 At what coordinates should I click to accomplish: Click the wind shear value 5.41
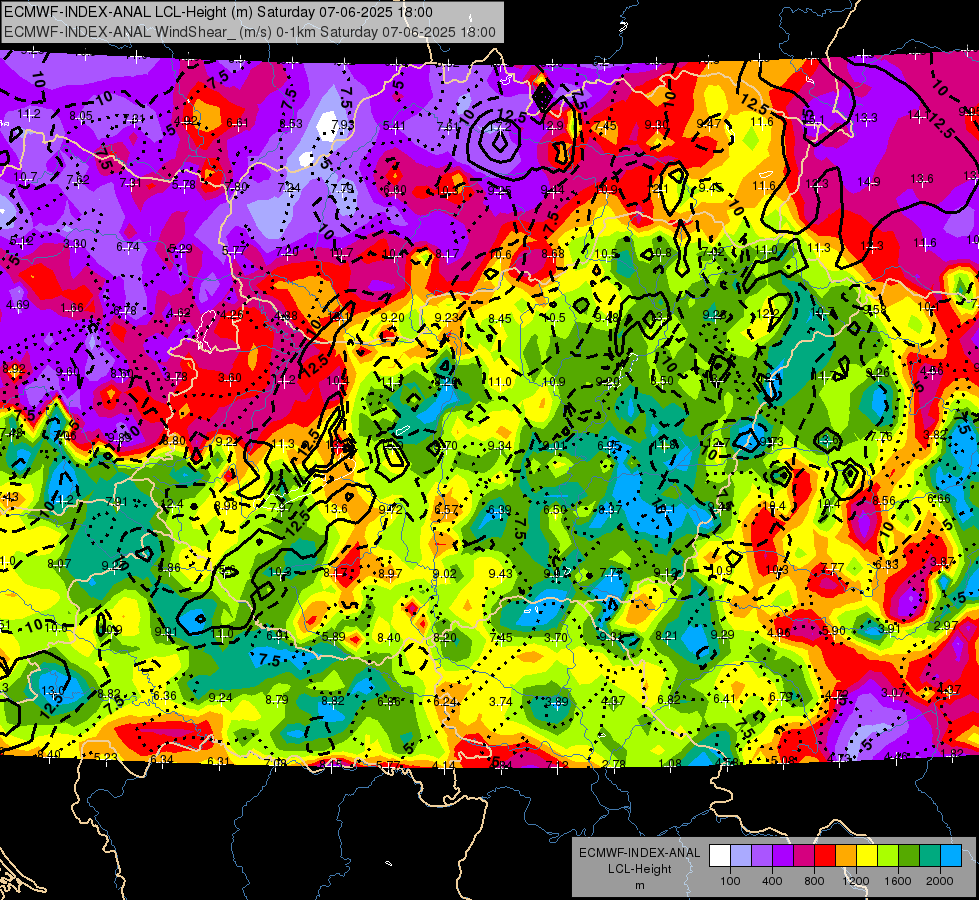pos(395,126)
